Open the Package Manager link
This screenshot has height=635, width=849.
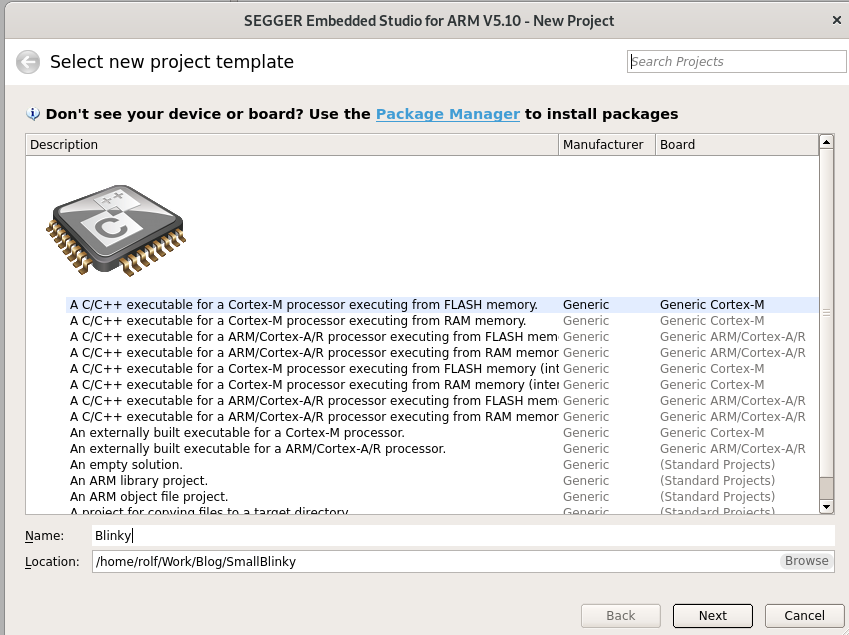[x=448, y=114]
